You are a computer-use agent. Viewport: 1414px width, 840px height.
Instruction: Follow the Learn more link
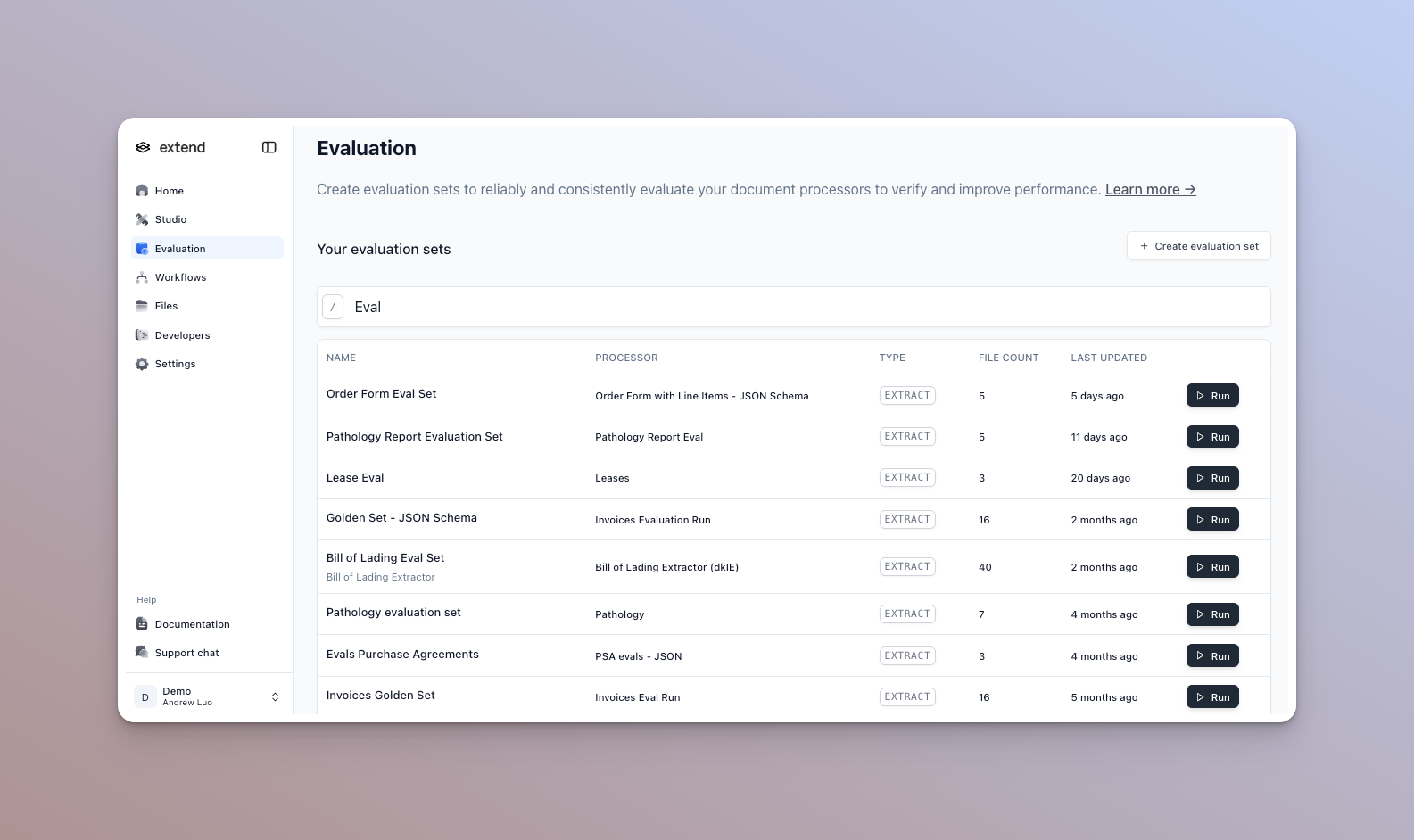pos(1150,190)
